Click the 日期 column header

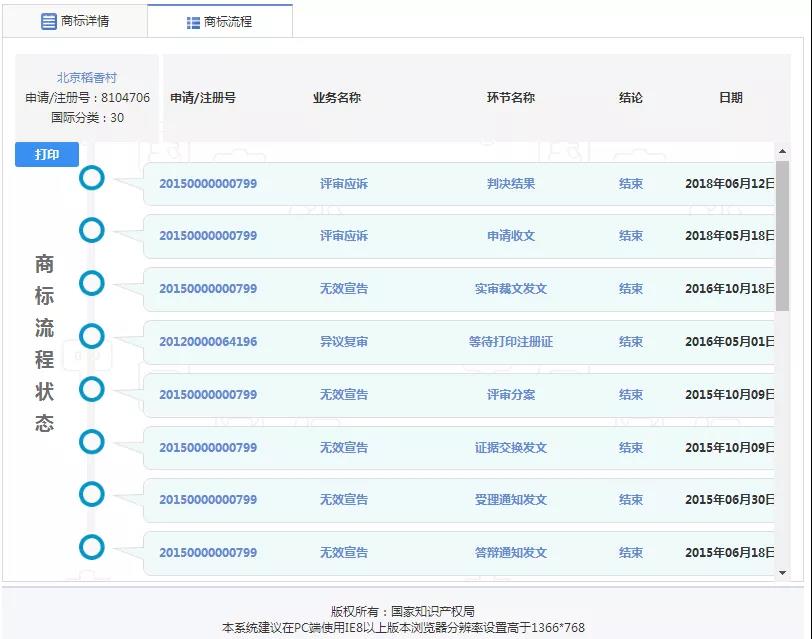731,98
